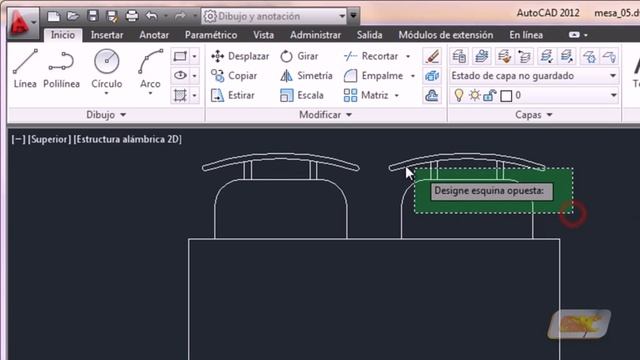Open the AutoCAD application menu button
Screen dimensions: 640x360
click(23, 22)
